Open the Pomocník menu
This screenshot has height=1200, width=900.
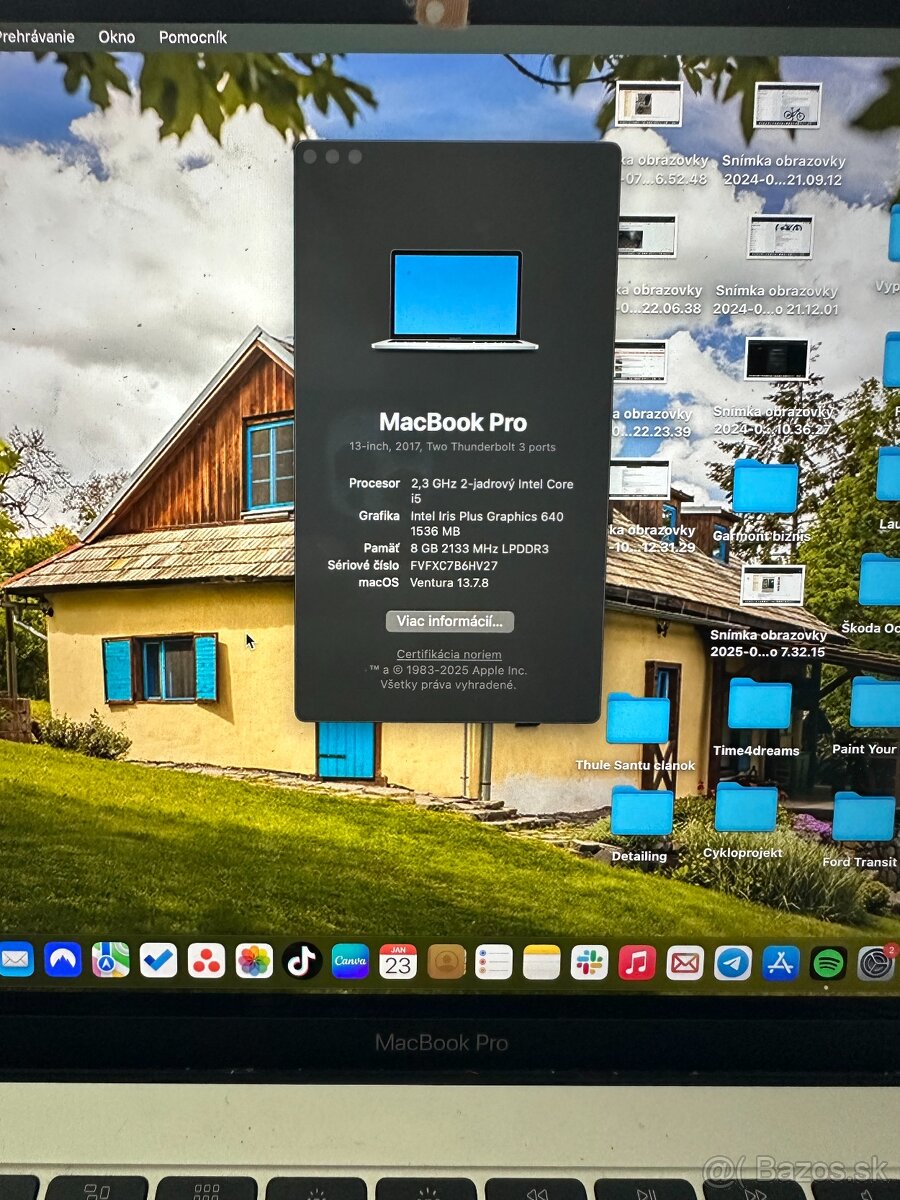pos(193,37)
